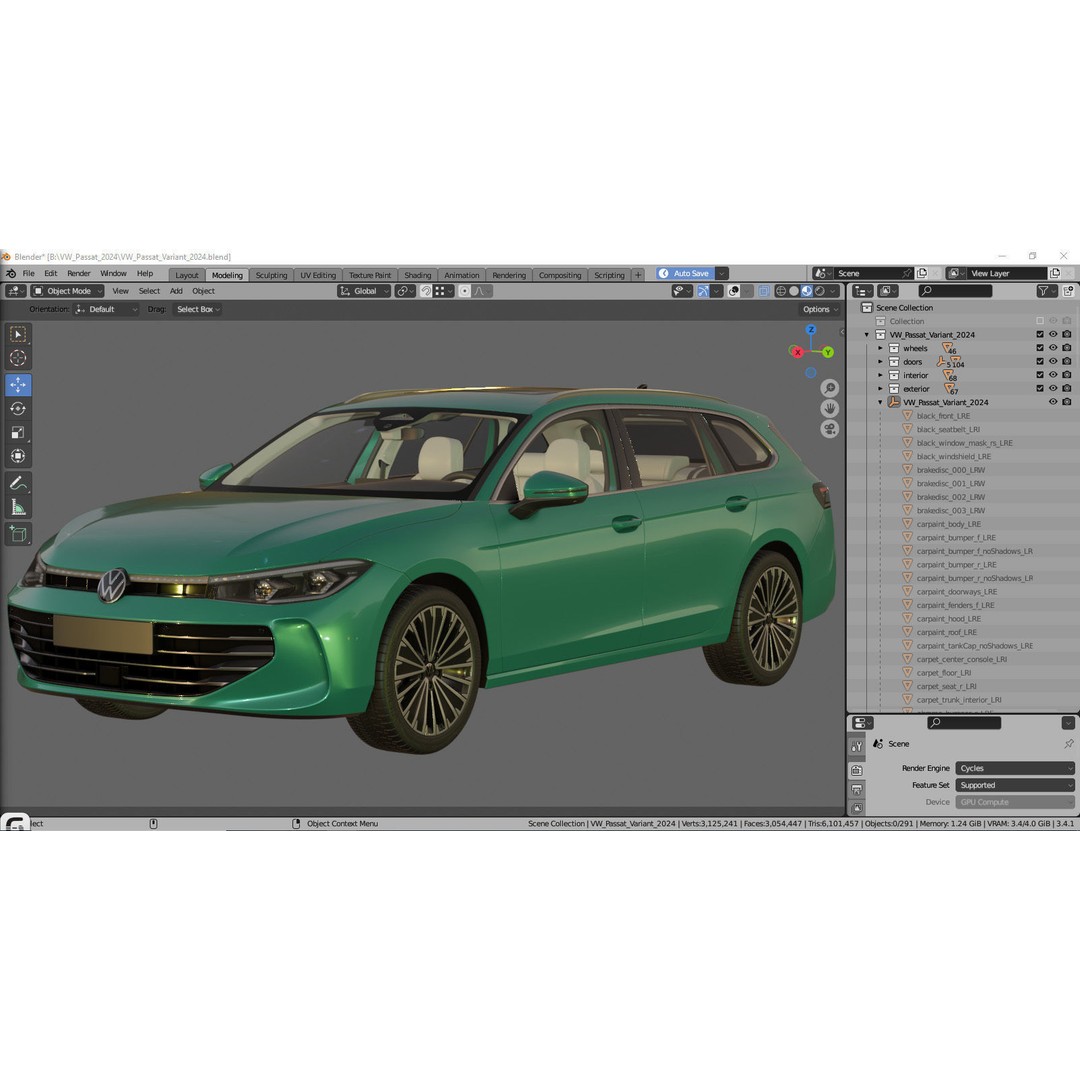Select the Add Cube tool
This screenshot has width=1080, height=1080.
[18, 534]
